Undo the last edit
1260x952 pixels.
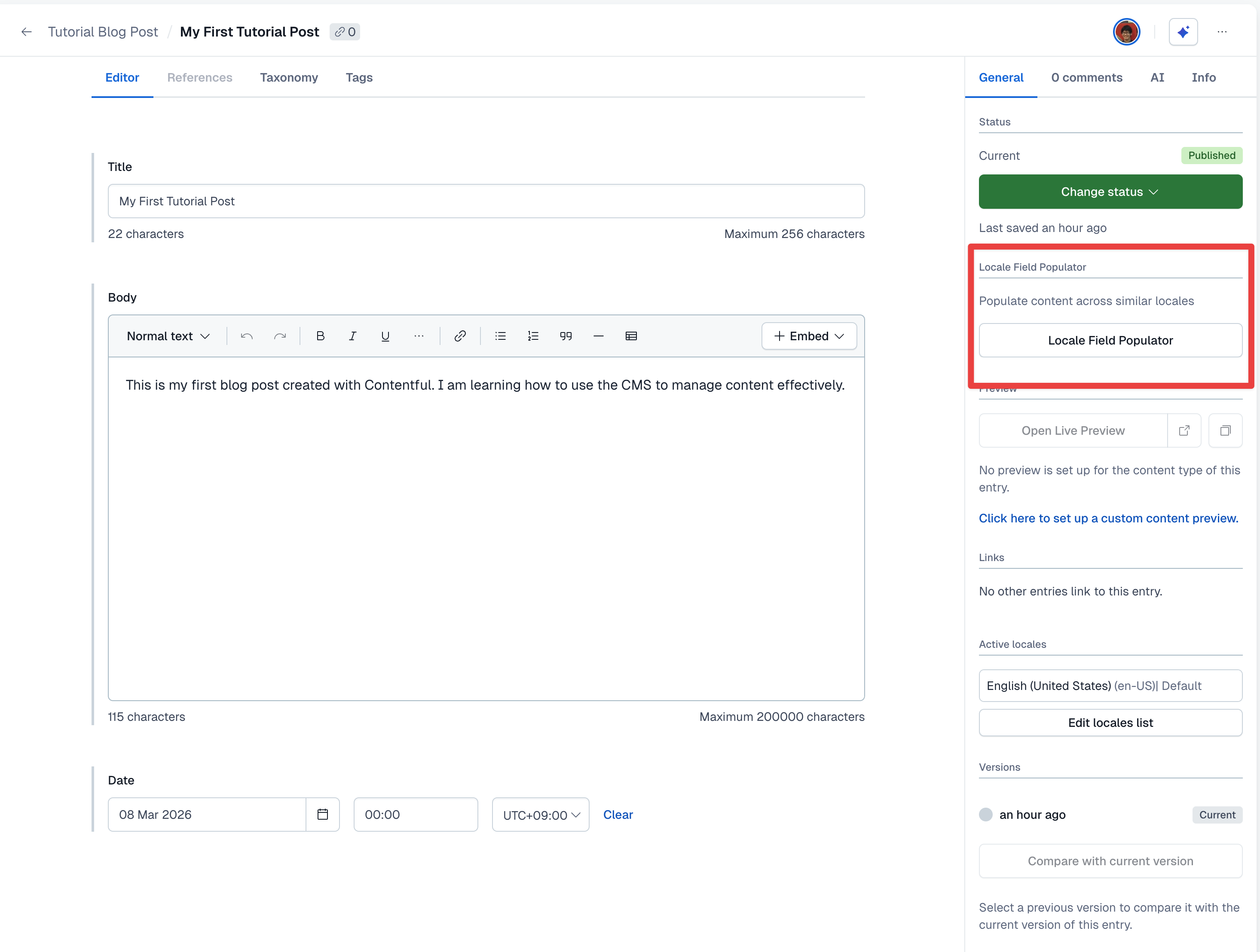(247, 336)
